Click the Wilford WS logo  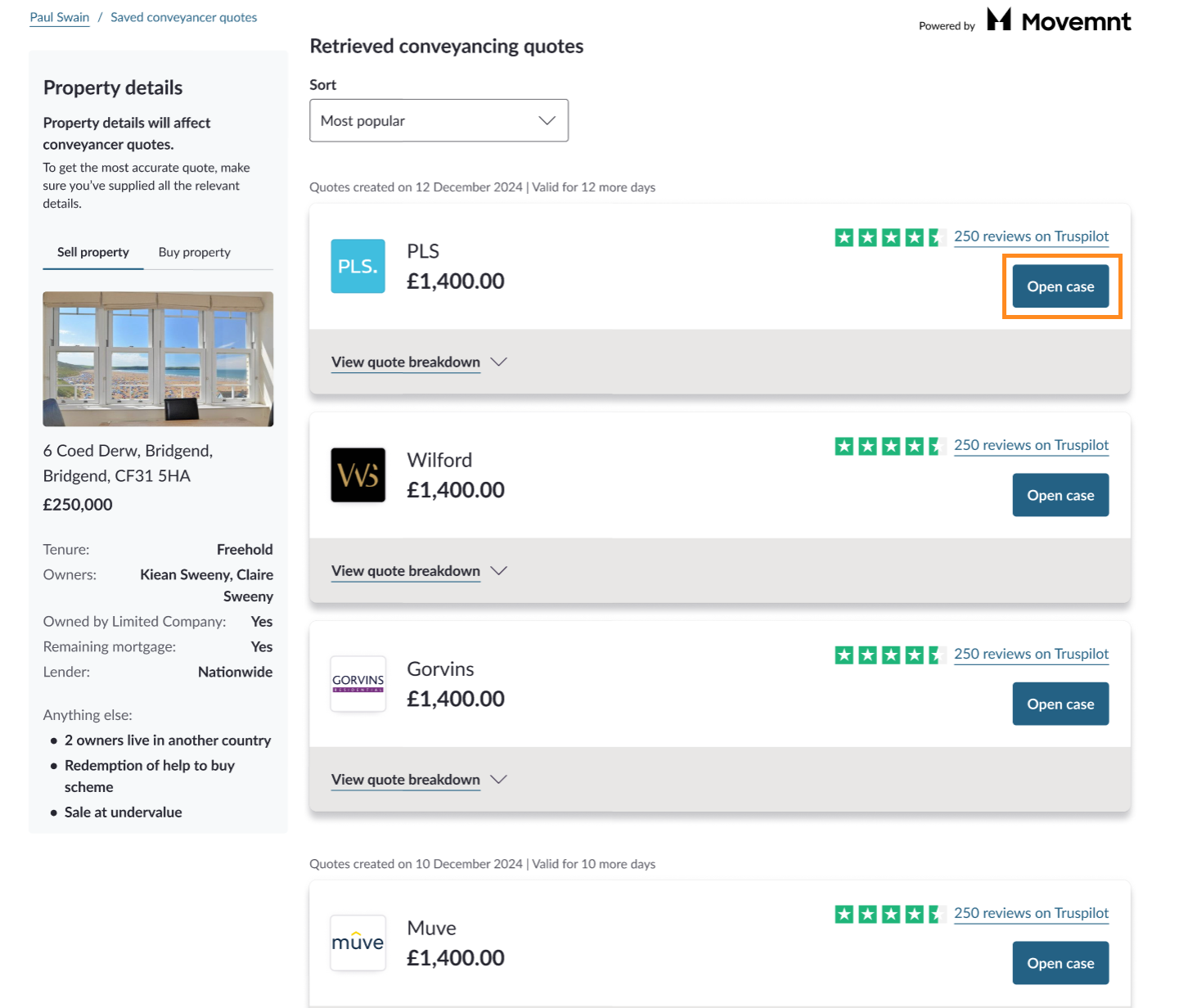pos(358,475)
